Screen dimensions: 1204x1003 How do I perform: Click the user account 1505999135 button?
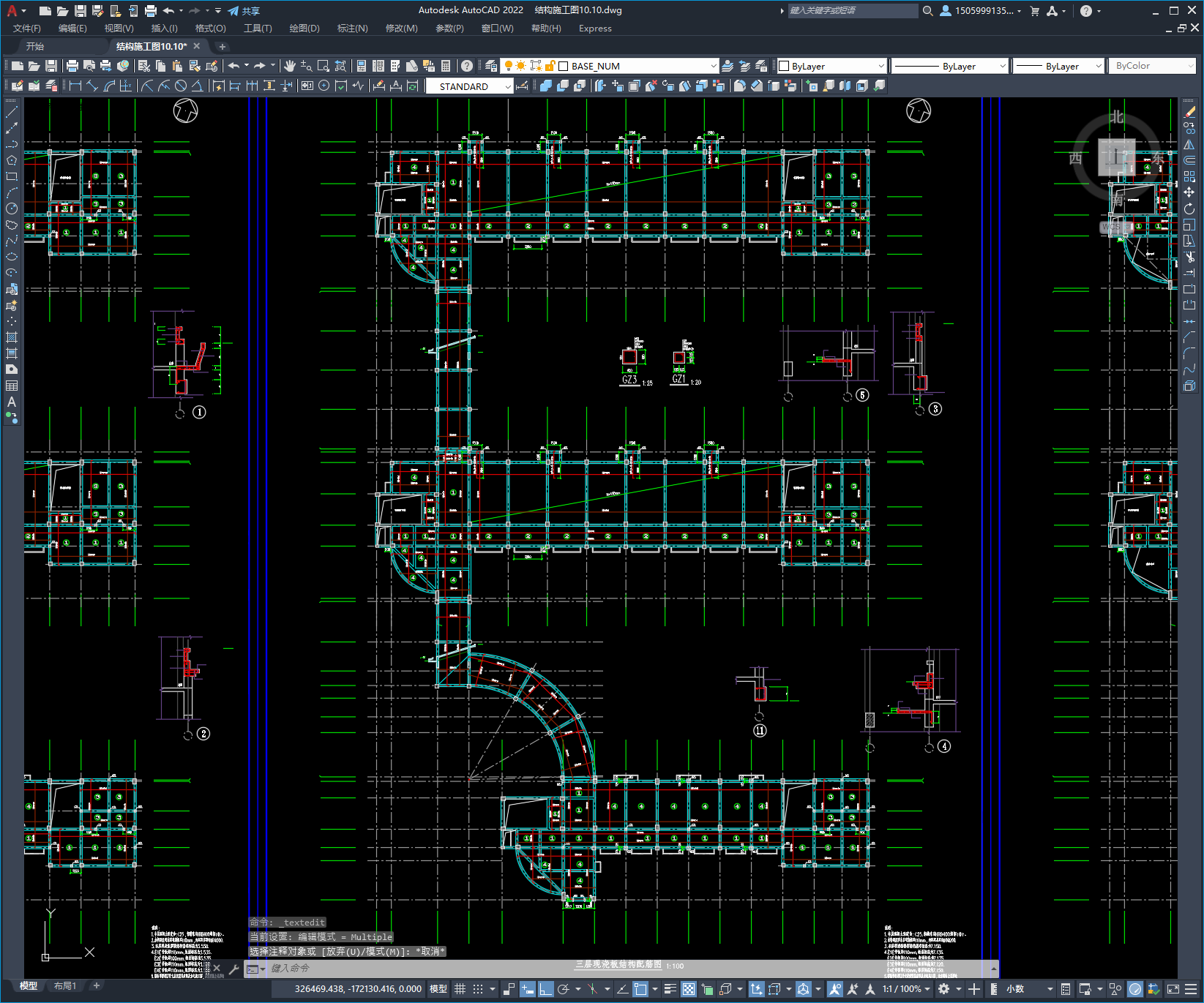point(980,11)
